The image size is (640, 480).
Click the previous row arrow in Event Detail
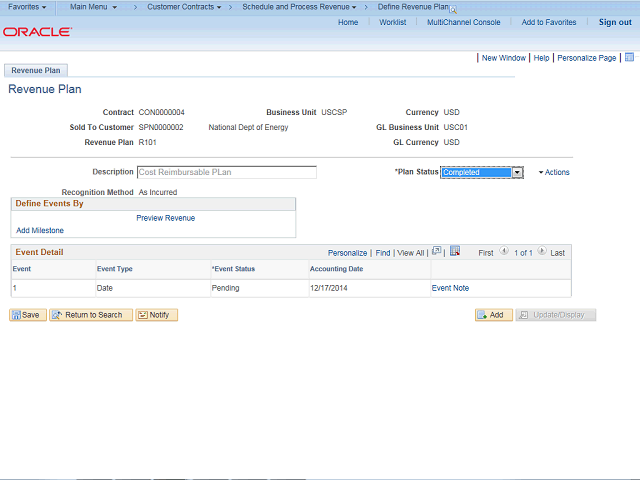click(504, 251)
